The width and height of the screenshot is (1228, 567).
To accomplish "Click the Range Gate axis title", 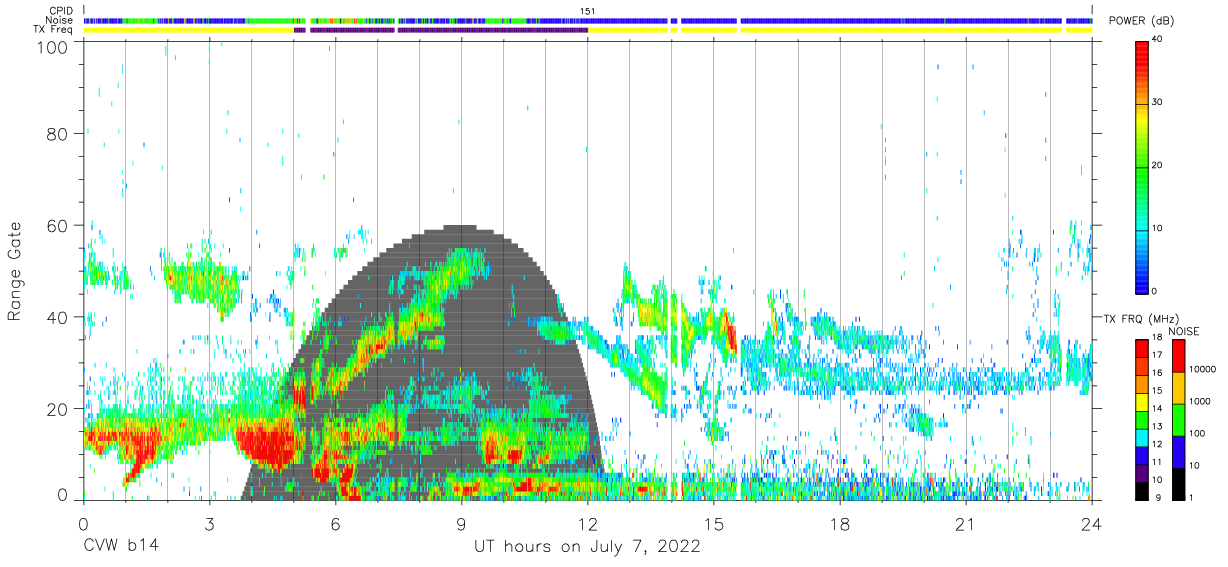I will (x=15, y=272).
